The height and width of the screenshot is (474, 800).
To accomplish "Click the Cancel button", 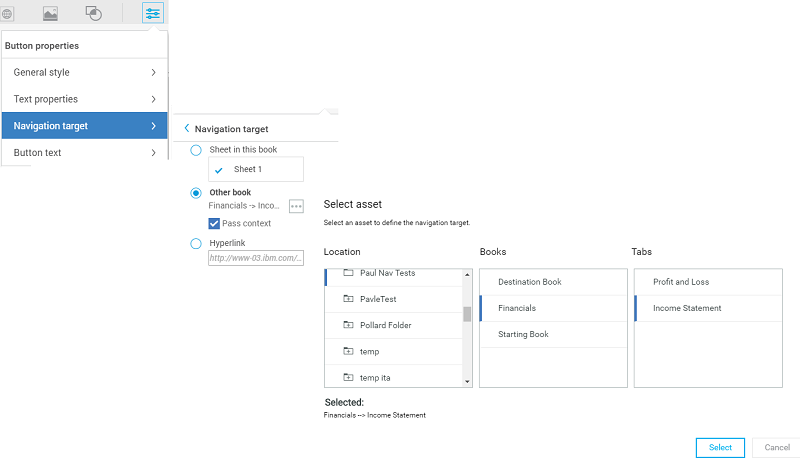I will tap(777, 447).
